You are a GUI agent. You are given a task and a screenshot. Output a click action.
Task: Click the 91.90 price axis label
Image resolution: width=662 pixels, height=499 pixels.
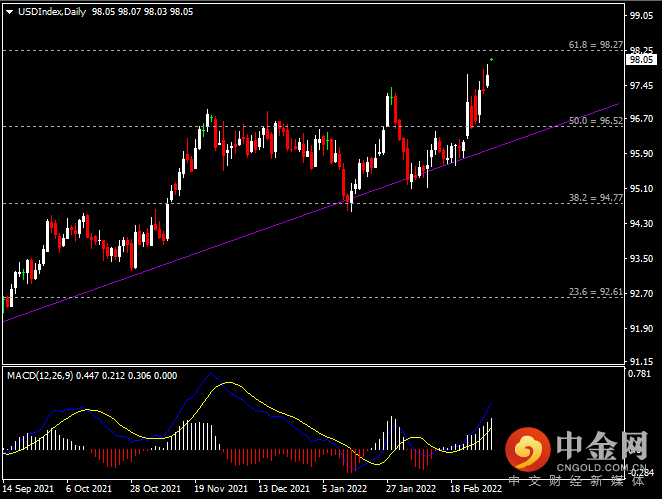pyautogui.click(x=641, y=328)
